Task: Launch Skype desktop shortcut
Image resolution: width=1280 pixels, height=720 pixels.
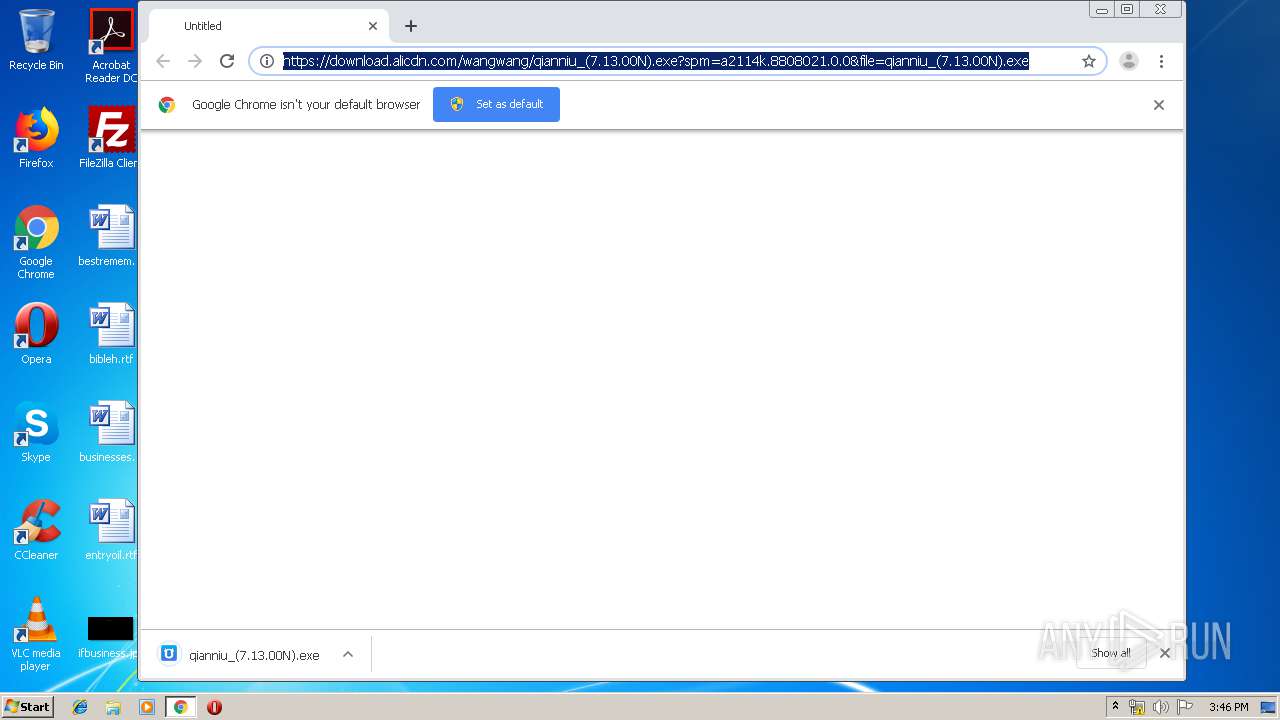Action: (x=36, y=432)
